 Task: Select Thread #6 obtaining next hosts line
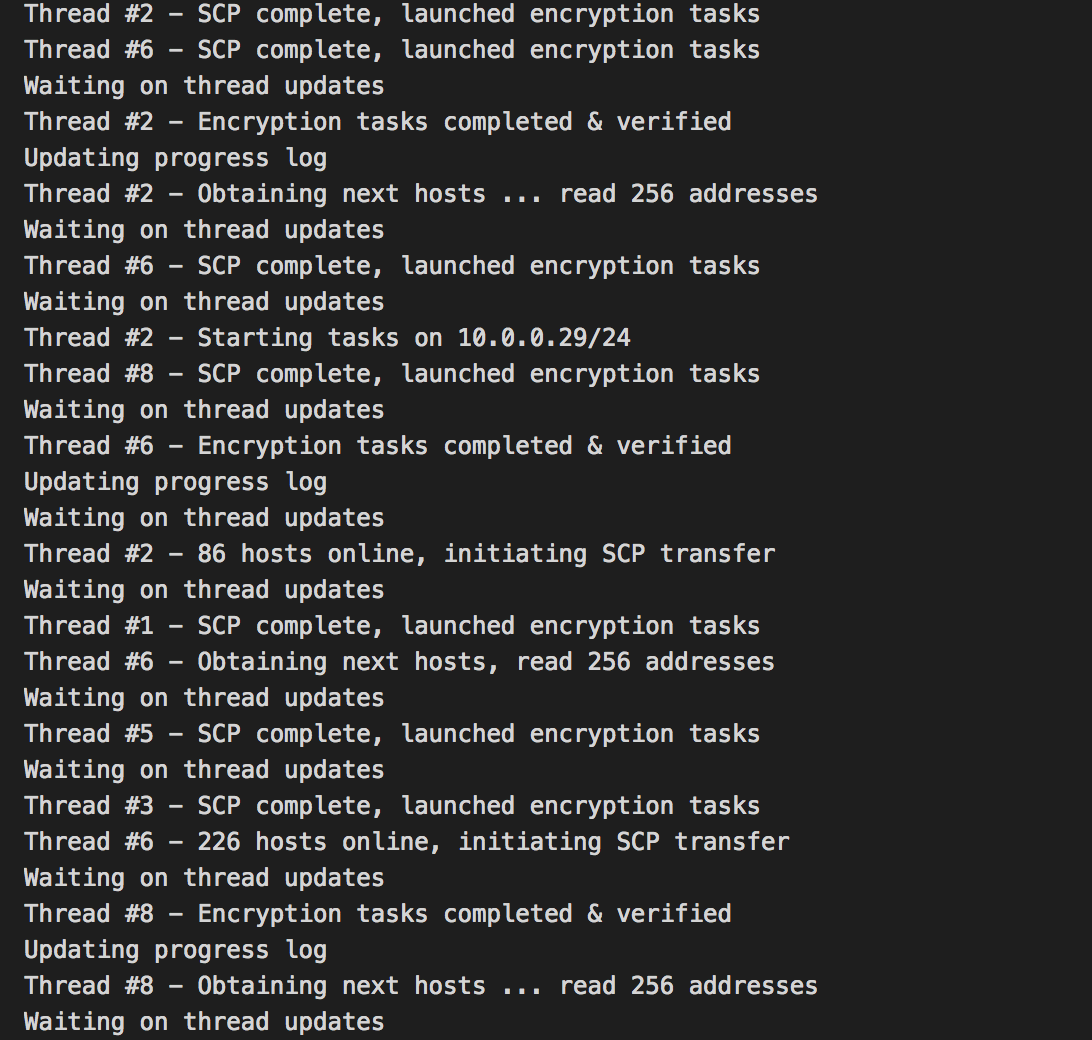pyautogui.click(x=399, y=662)
